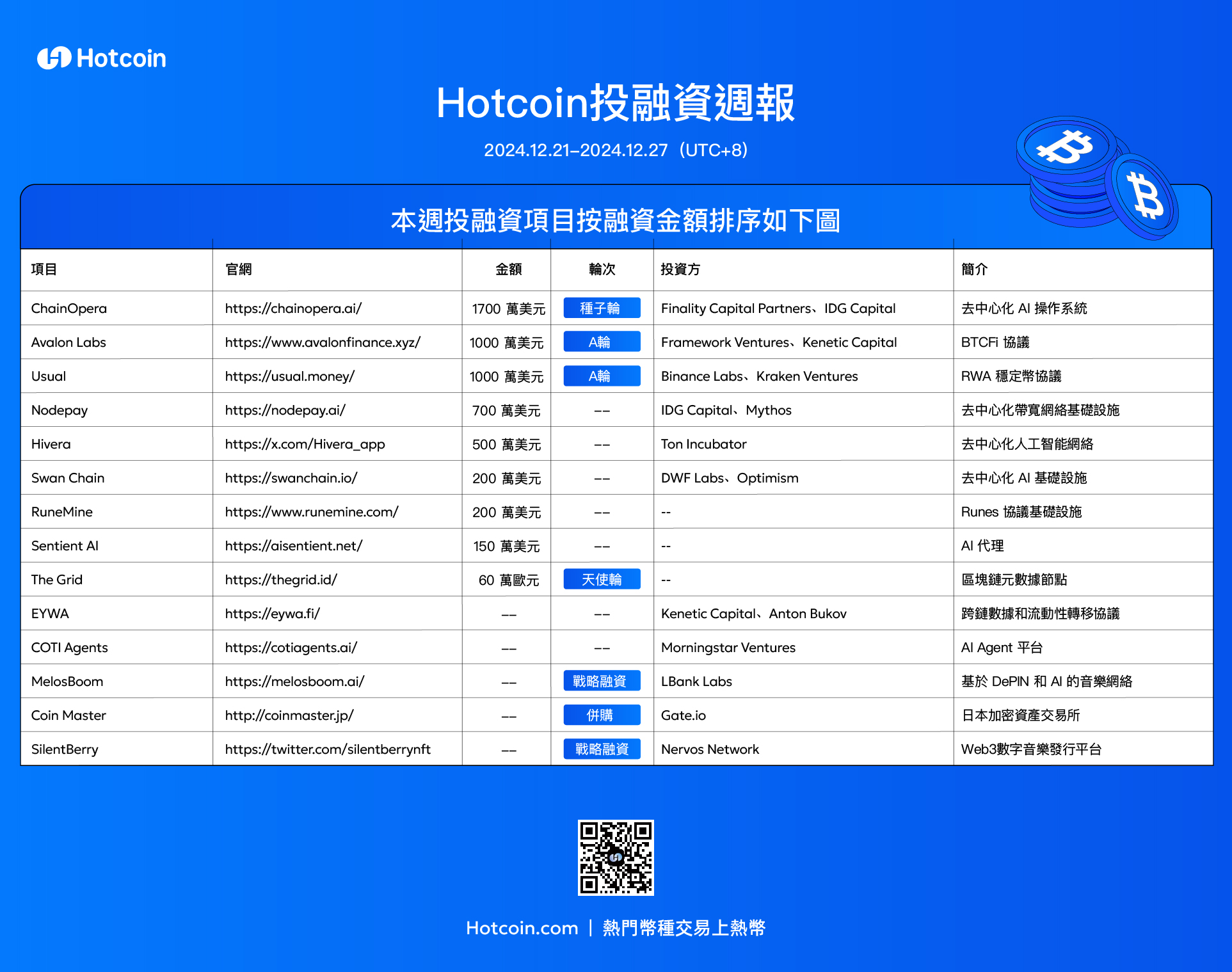Click the 2024.12.21–2024.12.27 date range text
1232x972 pixels.
[x=575, y=150]
